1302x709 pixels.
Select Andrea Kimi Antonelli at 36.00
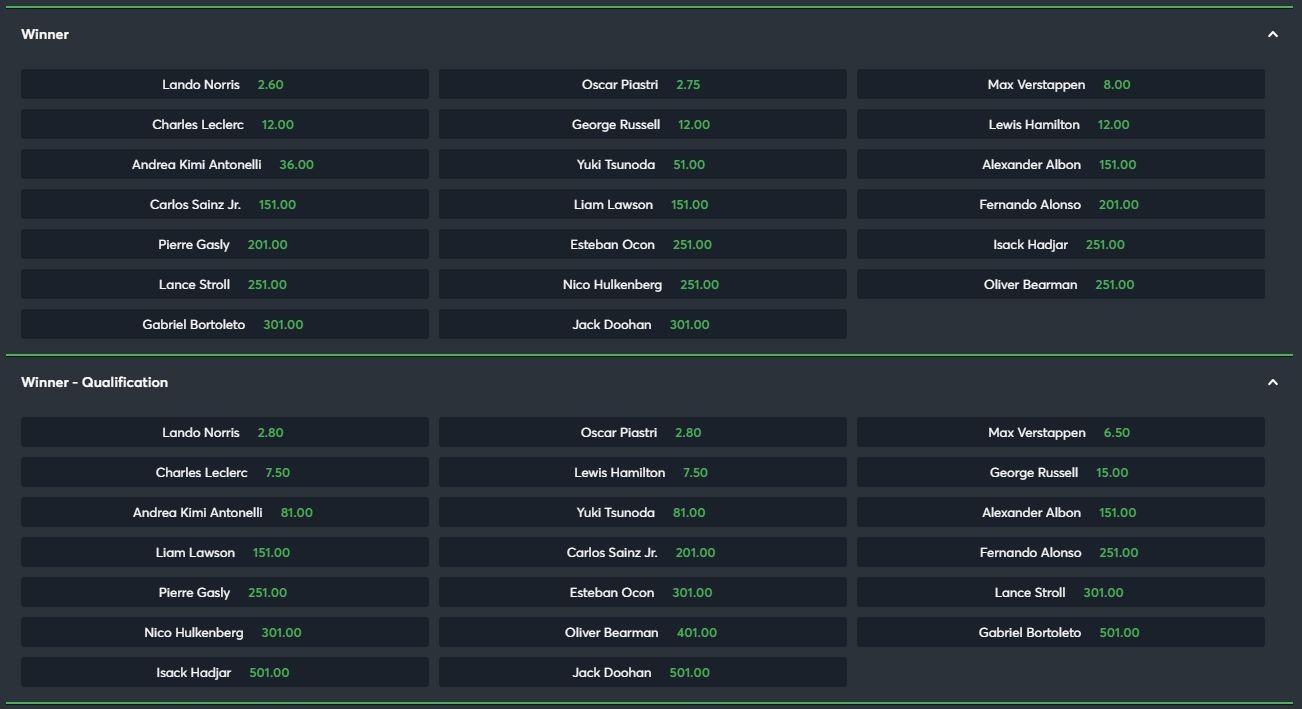[x=224, y=165]
